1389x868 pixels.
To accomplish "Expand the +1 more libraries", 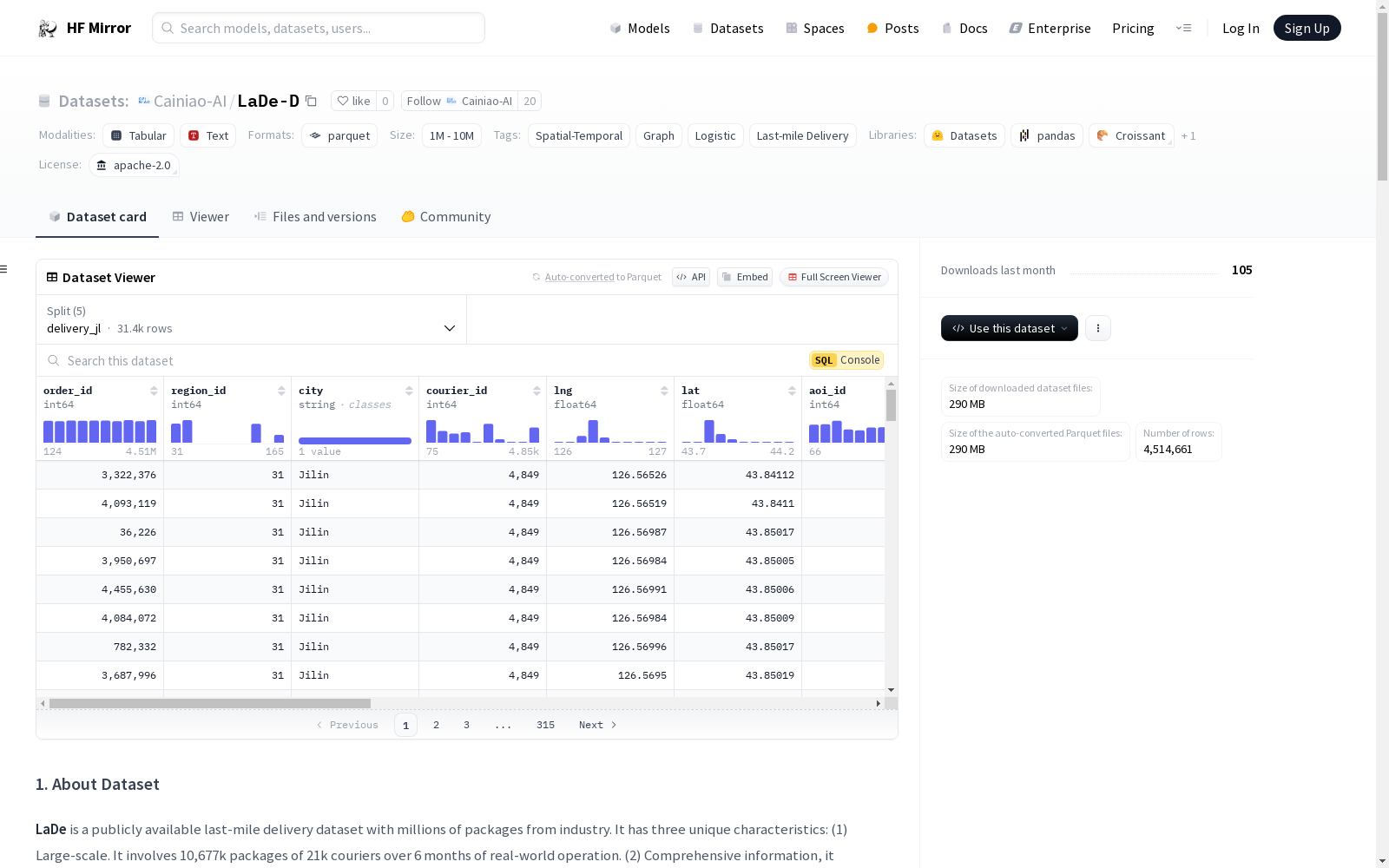I will (x=1188, y=135).
